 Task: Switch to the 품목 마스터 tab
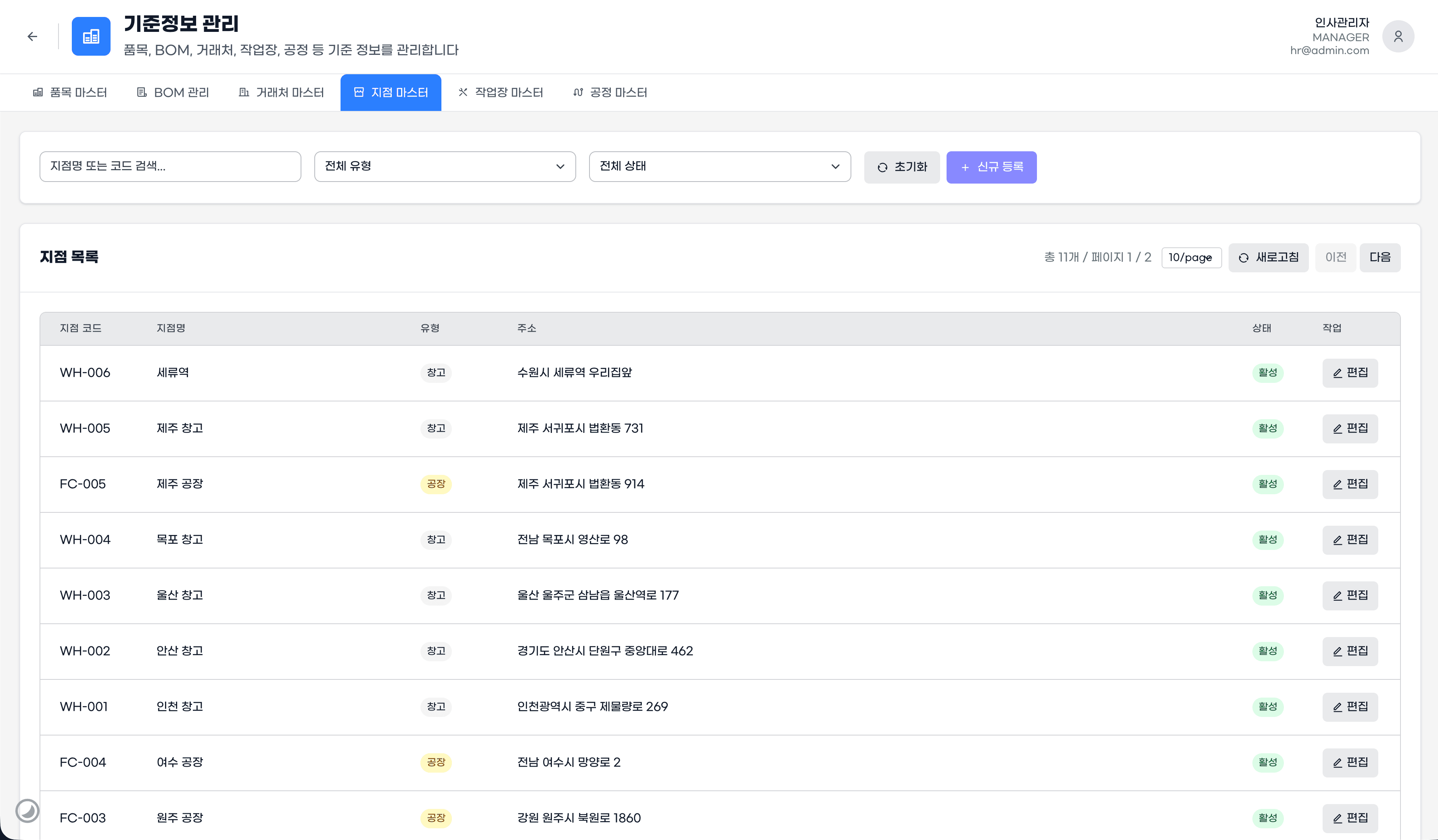coord(70,92)
